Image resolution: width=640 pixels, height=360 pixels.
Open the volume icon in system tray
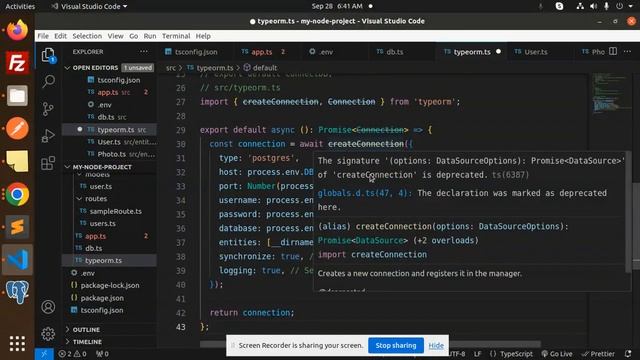pos(593,6)
